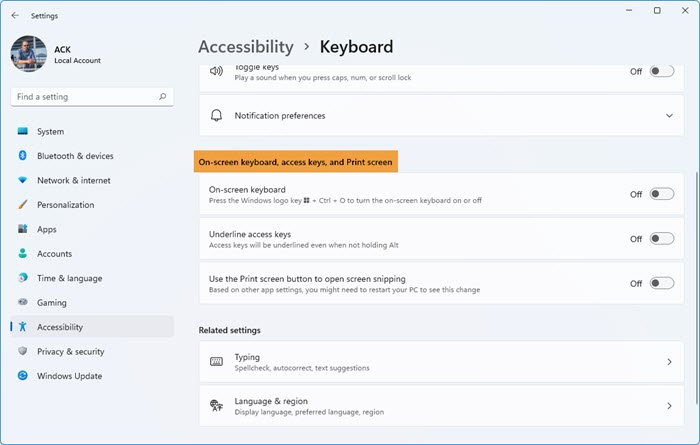This screenshot has width=700, height=445.
Task: Turn on the On-screen keyboard toggle
Action: point(661,194)
